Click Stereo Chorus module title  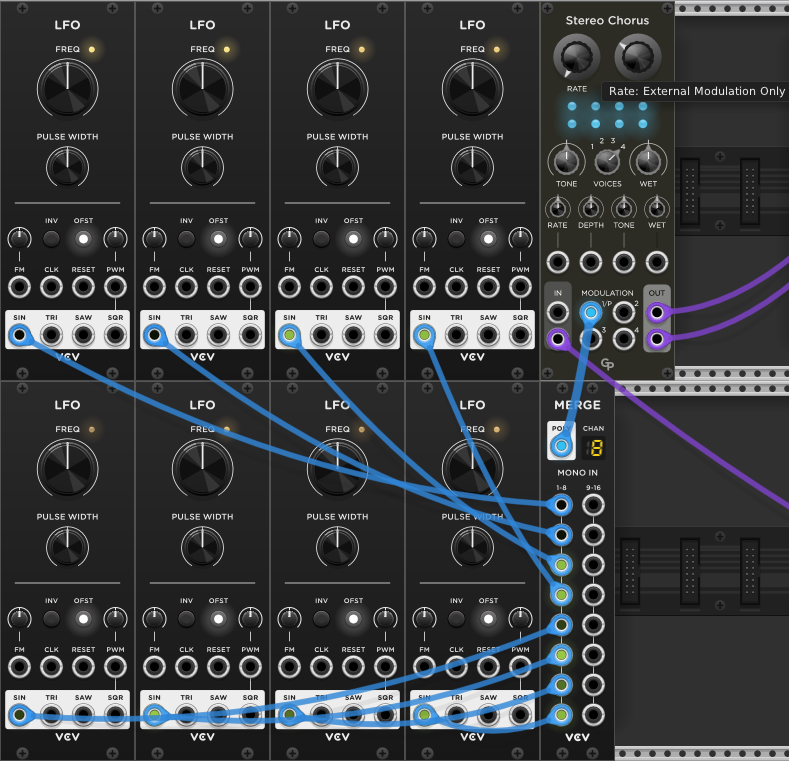pos(607,21)
